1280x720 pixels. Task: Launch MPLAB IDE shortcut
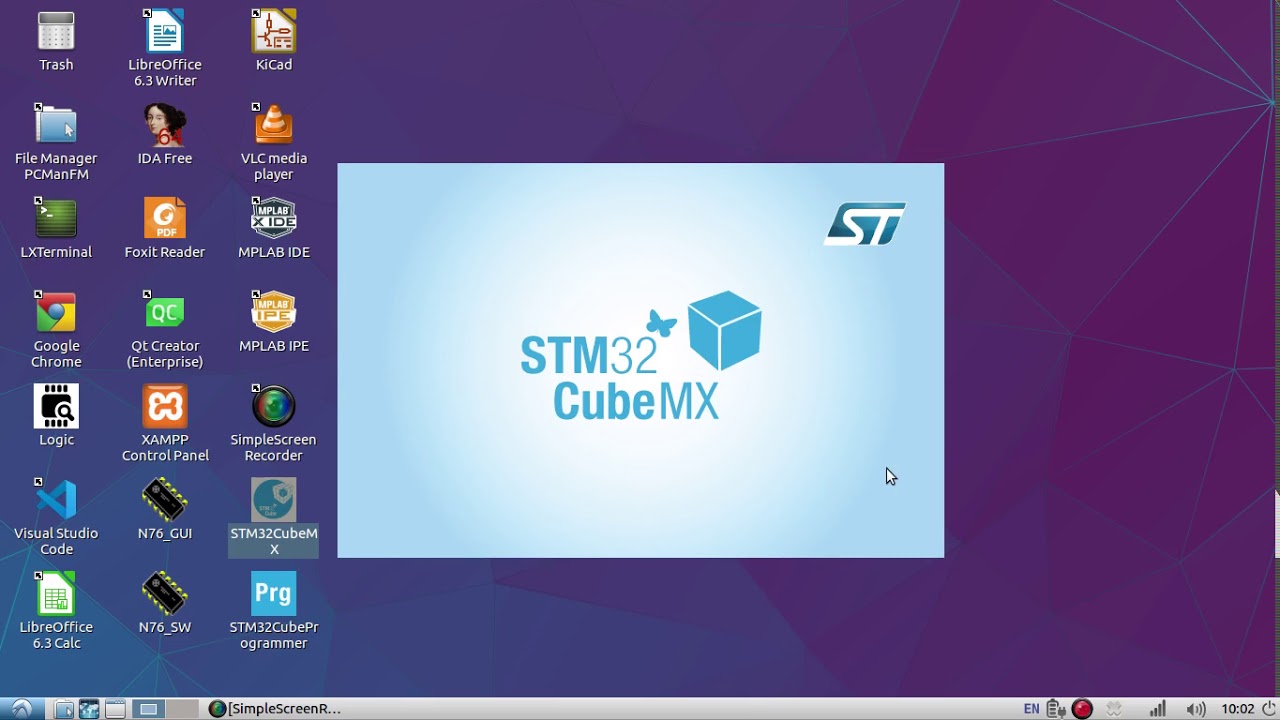pyautogui.click(x=273, y=219)
